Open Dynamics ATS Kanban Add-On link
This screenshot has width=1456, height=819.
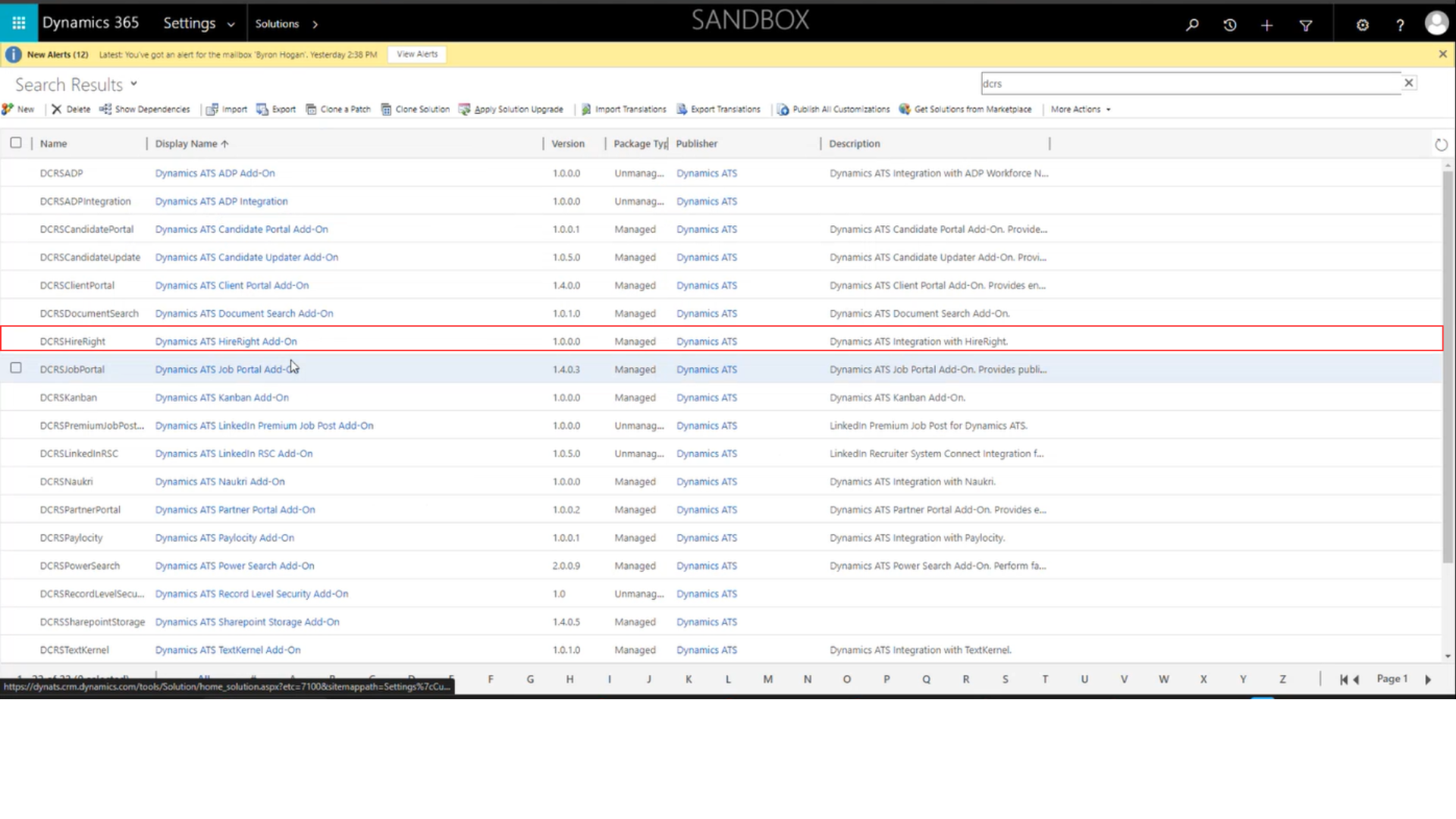222,397
